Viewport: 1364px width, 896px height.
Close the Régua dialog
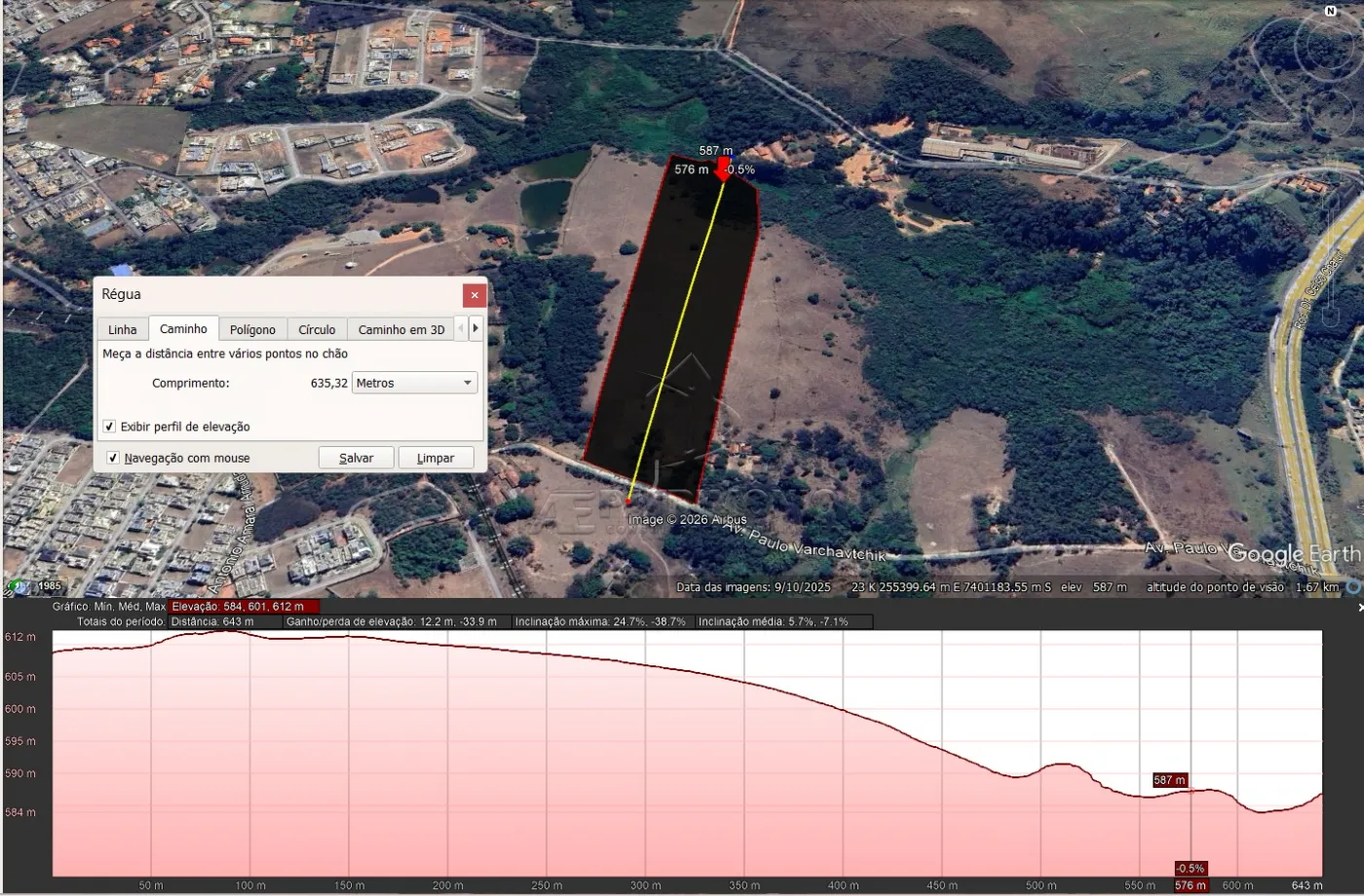tap(474, 294)
